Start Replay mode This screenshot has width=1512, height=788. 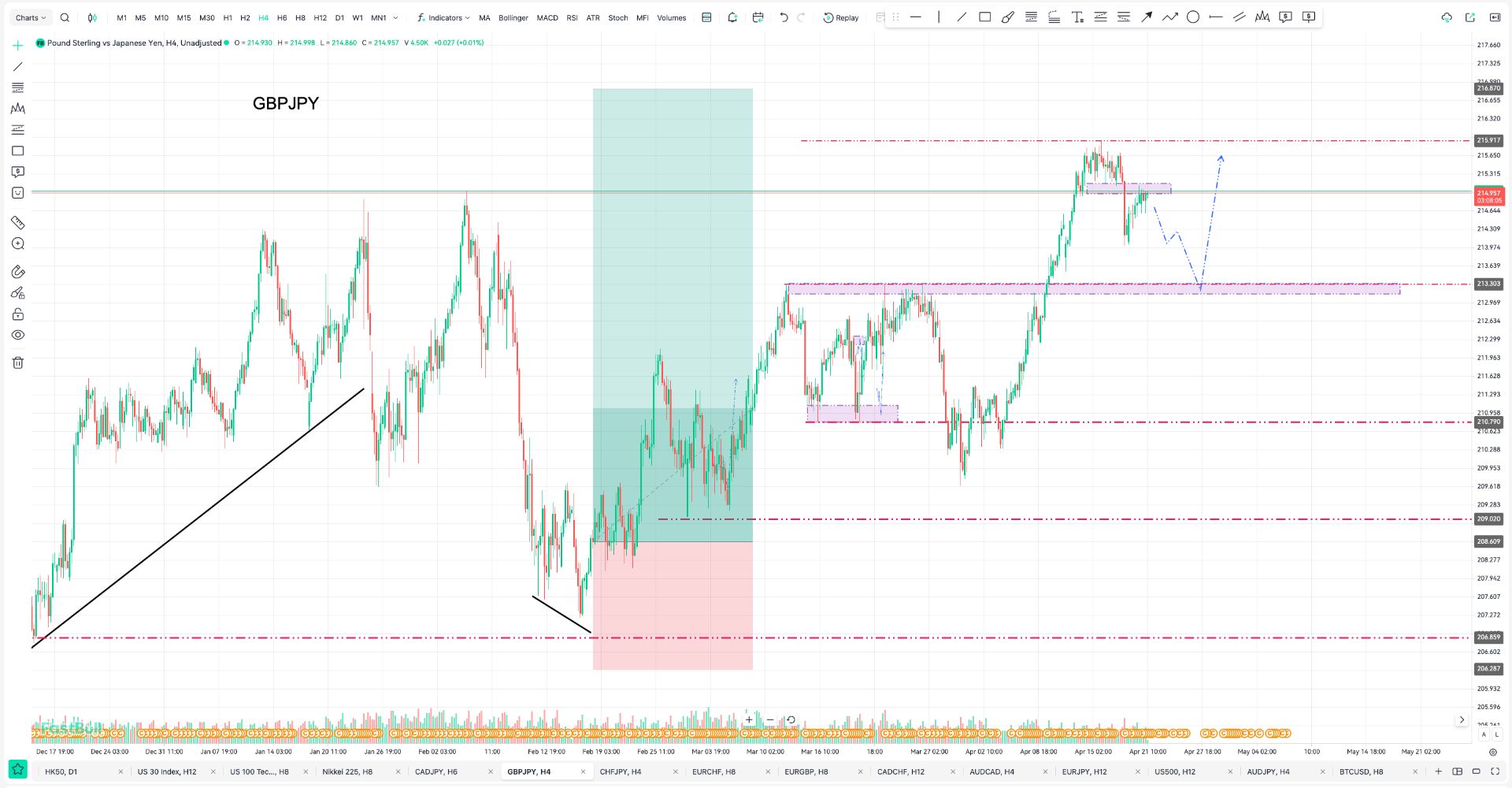pyautogui.click(x=841, y=17)
